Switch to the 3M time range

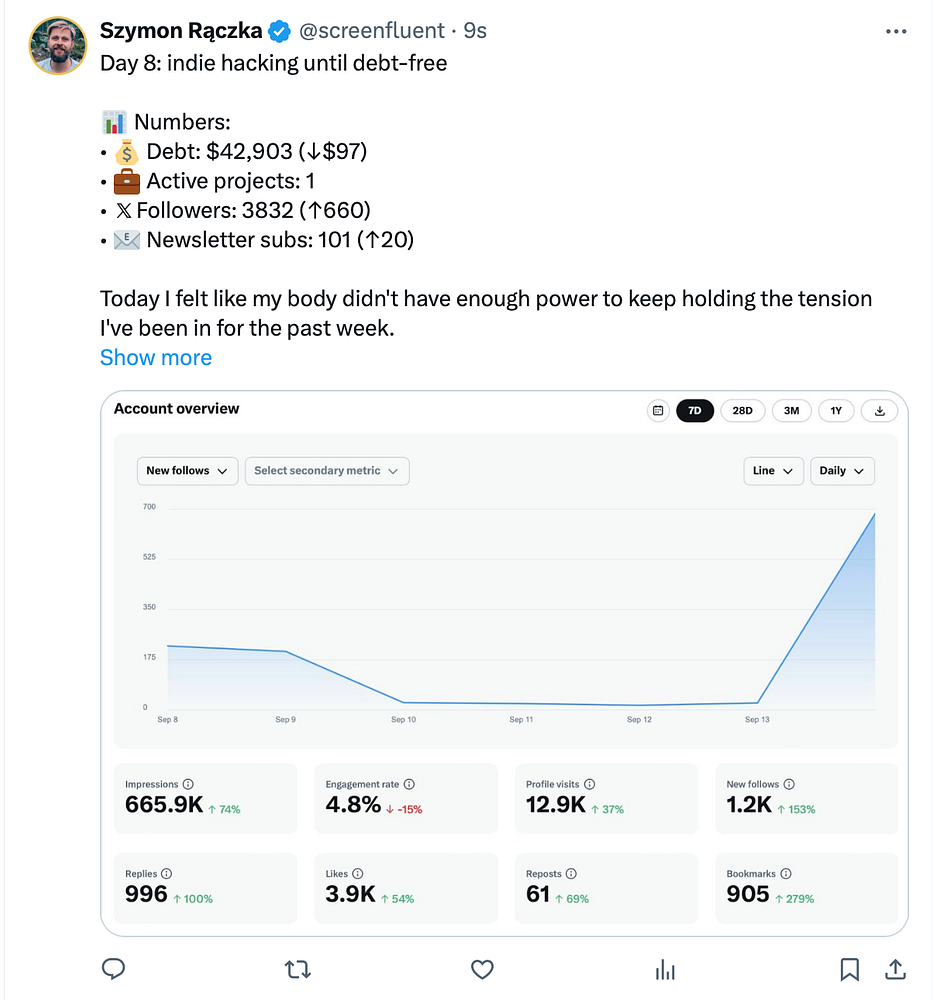coord(791,410)
